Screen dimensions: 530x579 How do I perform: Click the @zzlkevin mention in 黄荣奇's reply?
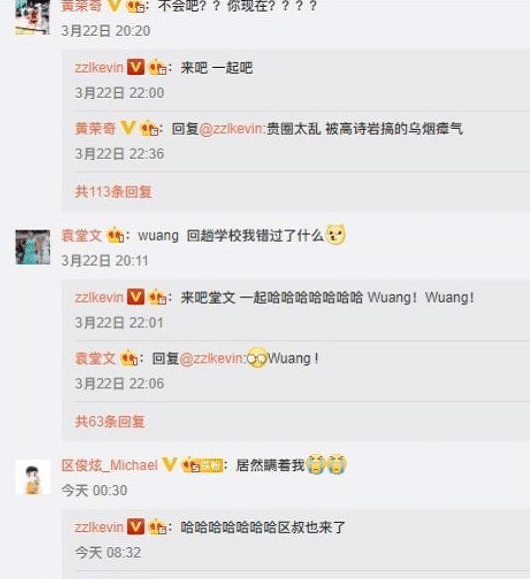coord(232,129)
